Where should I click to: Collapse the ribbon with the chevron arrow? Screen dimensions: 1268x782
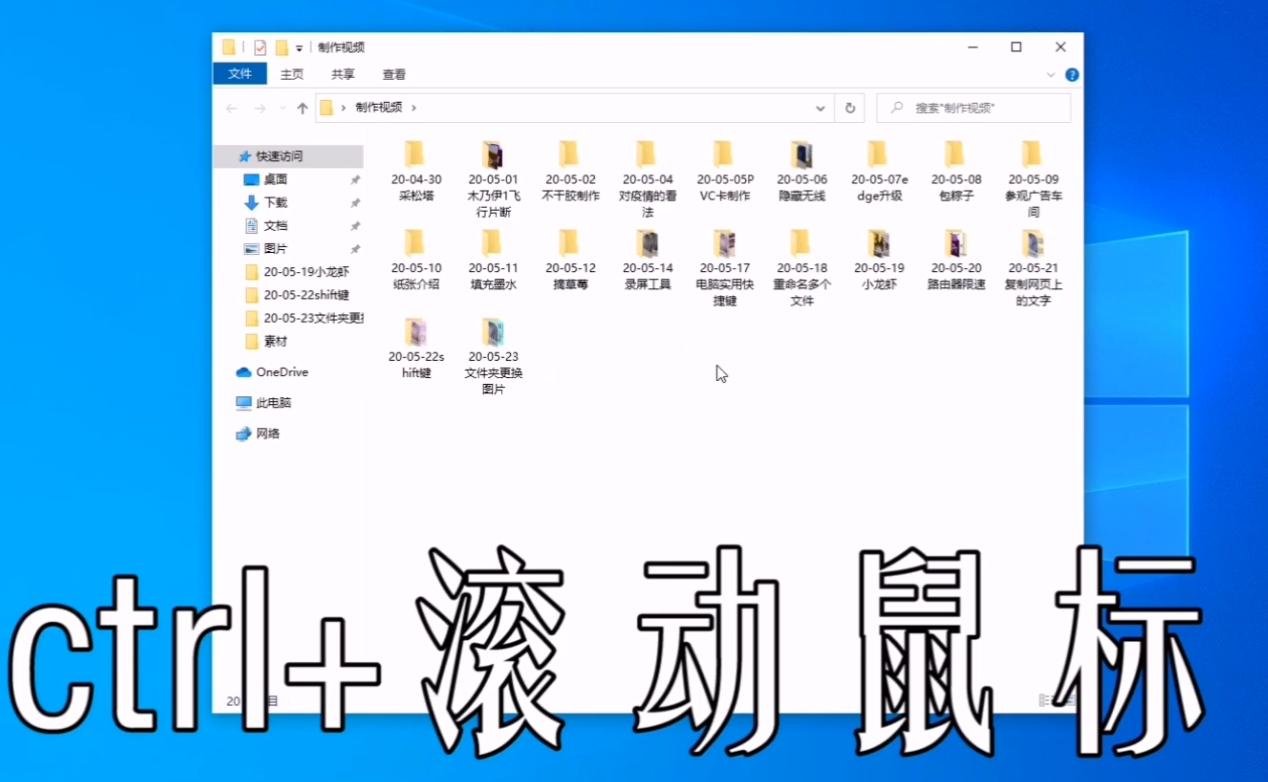tap(1050, 74)
